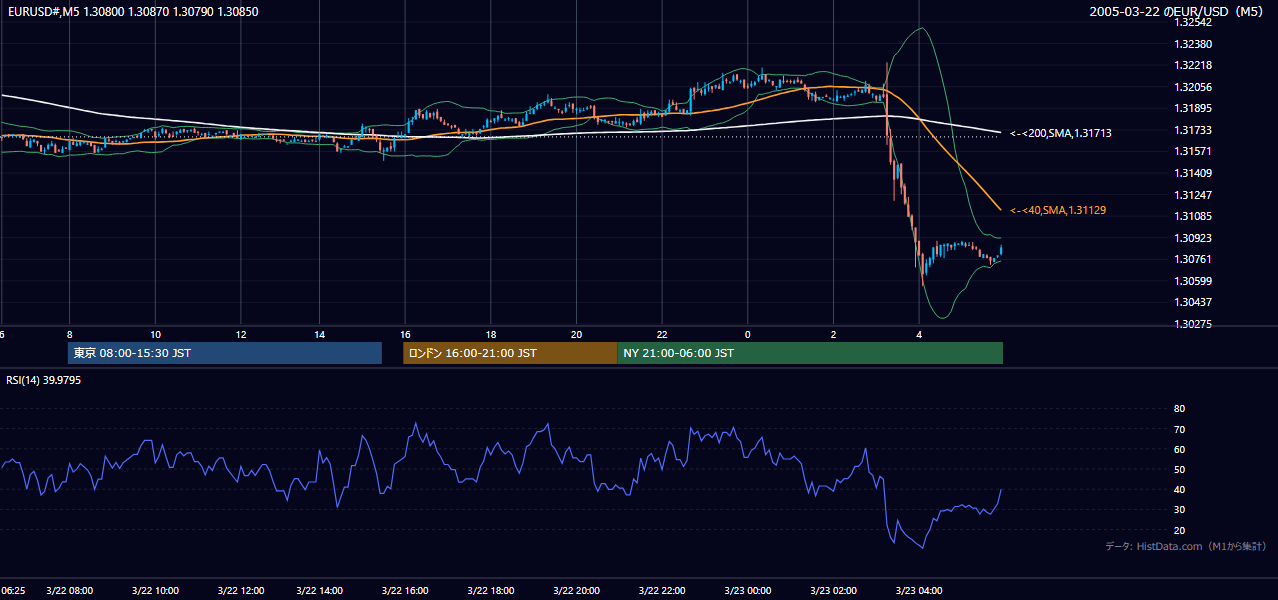Click price axis value 1.31571
Screen dimensions: 1278x600
(1193, 151)
